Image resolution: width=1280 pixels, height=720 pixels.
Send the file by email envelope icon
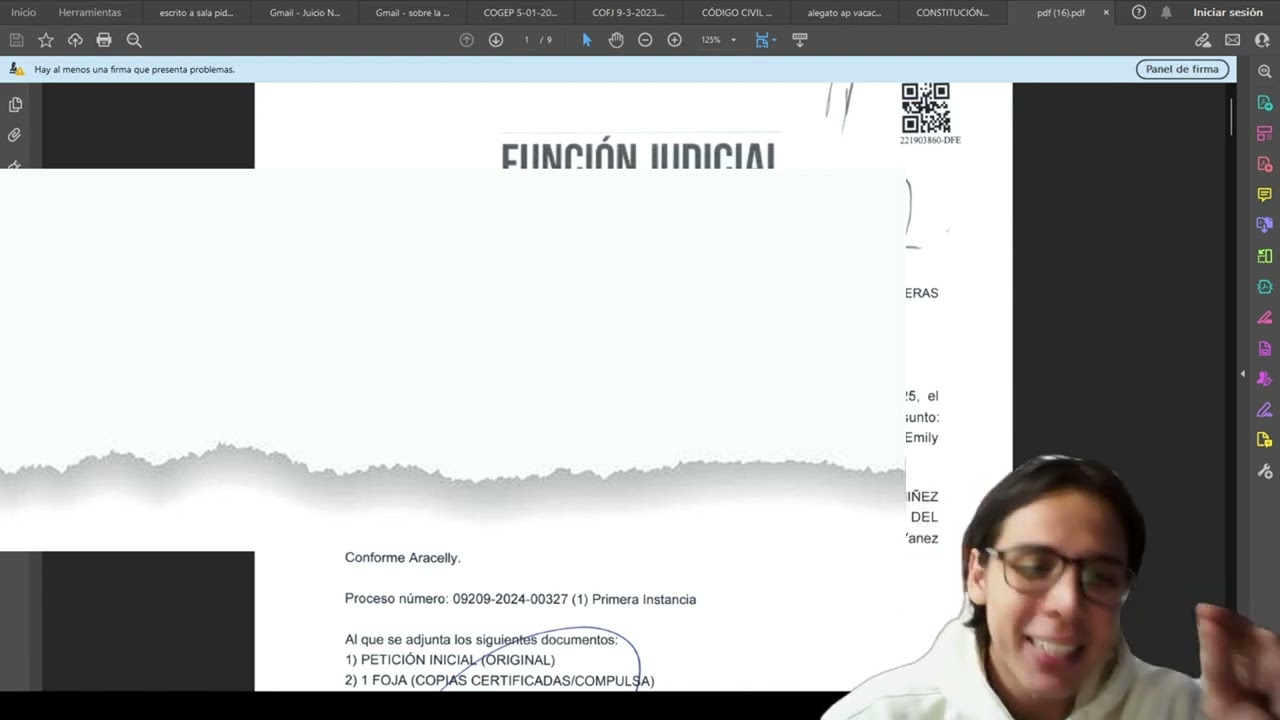[1233, 40]
